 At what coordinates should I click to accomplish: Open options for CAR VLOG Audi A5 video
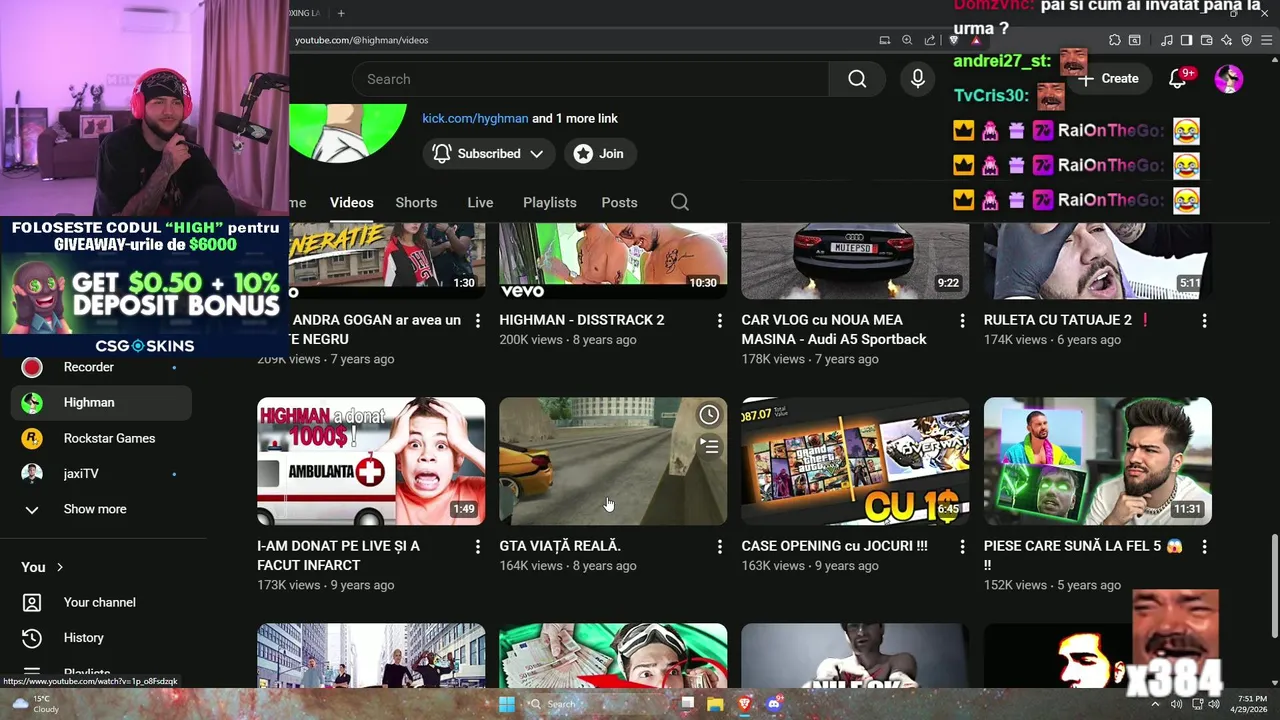962,321
